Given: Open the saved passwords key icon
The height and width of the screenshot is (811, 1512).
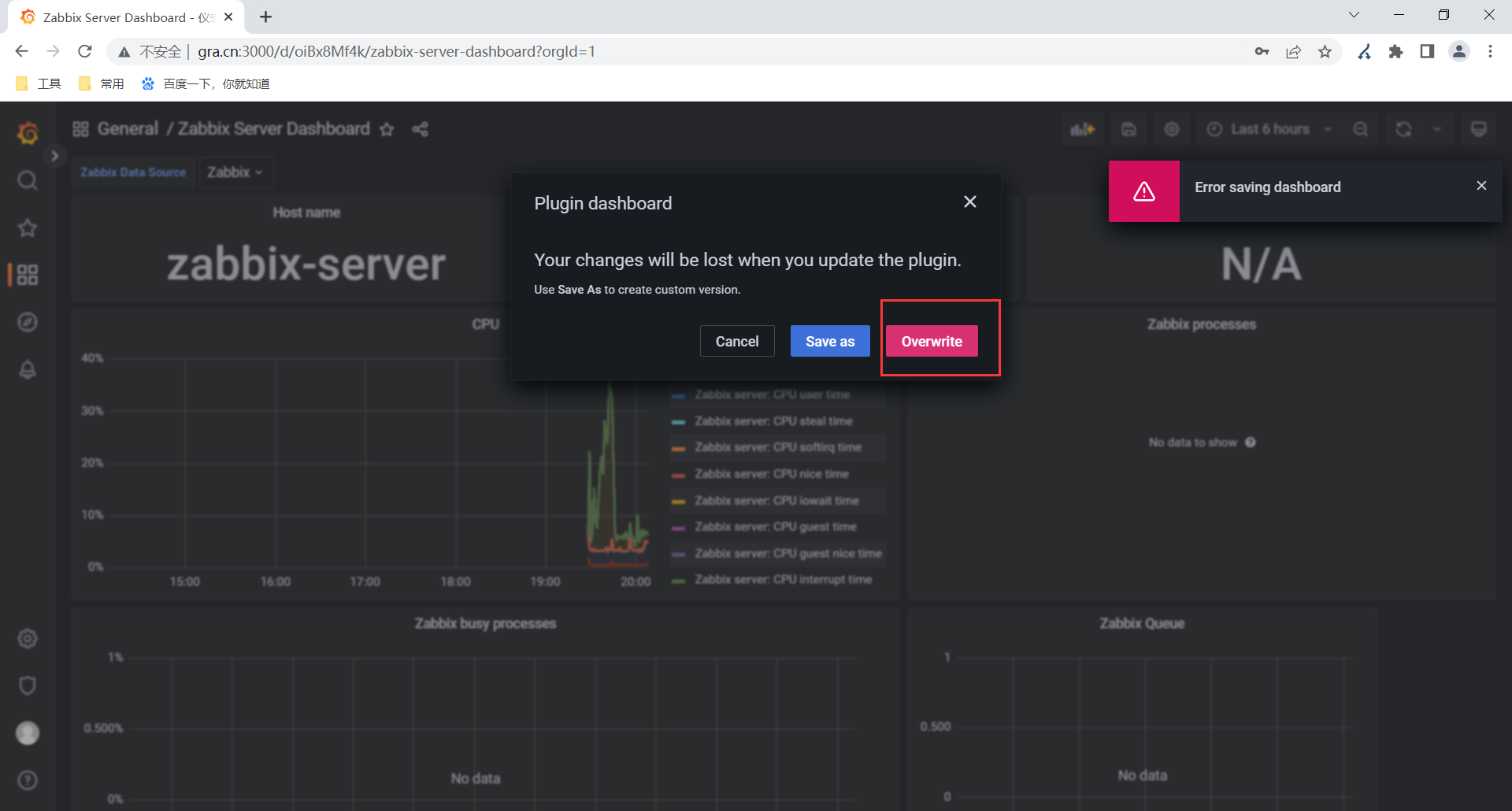Looking at the screenshot, I should (1262, 51).
